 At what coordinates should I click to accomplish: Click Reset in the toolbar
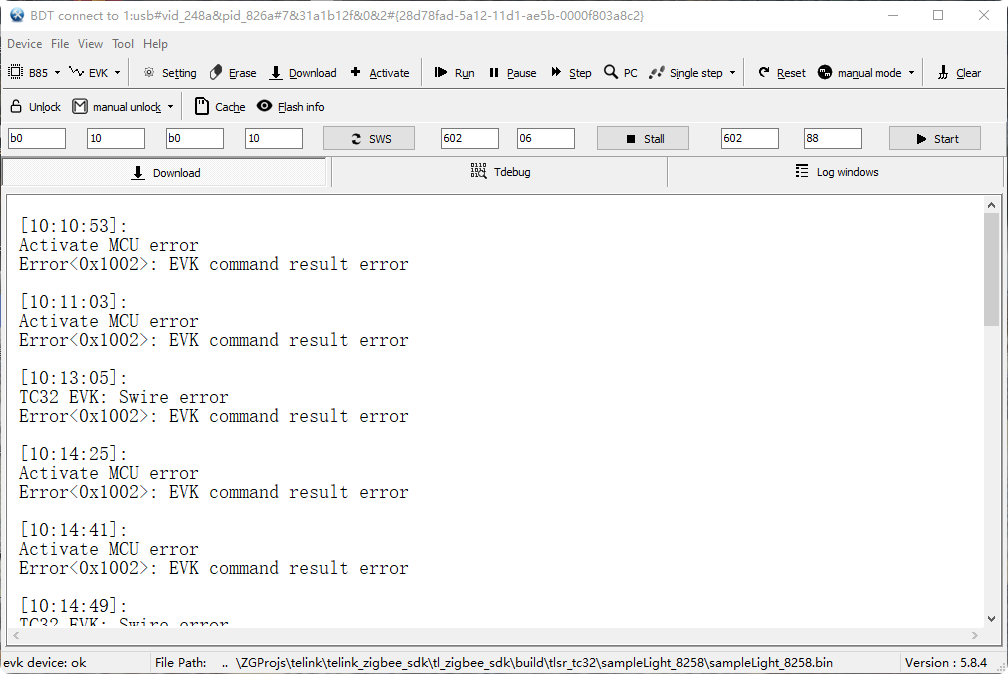pyautogui.click(x=782, y=73)
